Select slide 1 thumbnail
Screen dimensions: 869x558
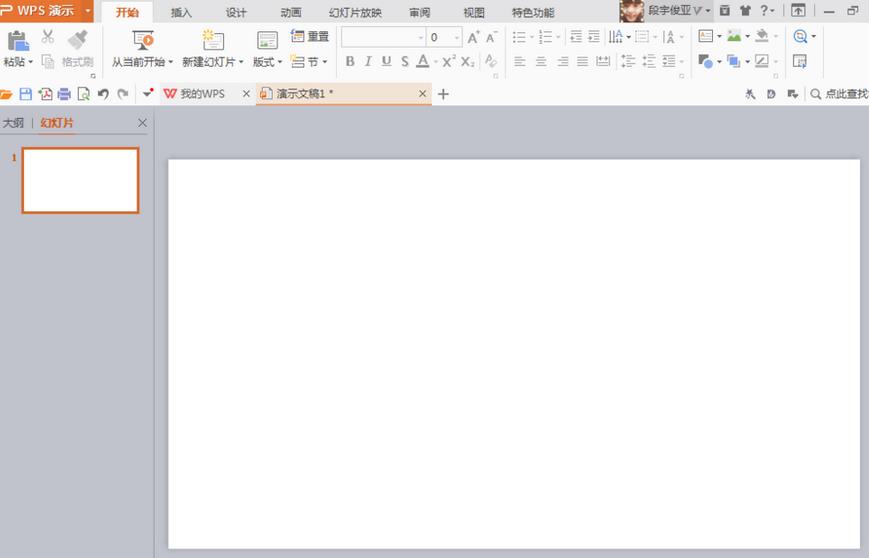point(80,180)
